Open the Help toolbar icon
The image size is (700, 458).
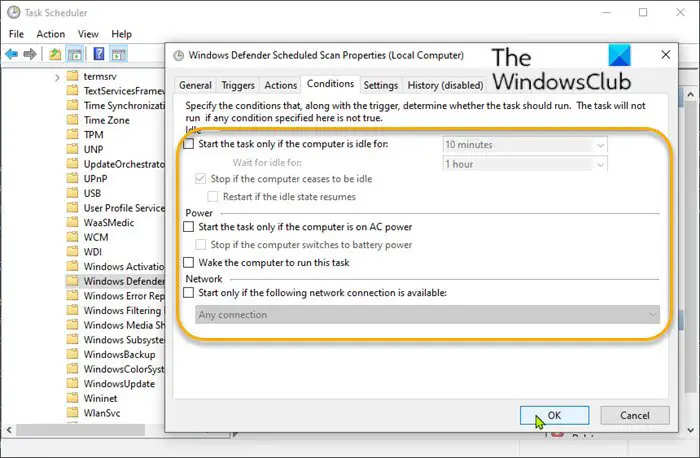(x=99, y=54)
